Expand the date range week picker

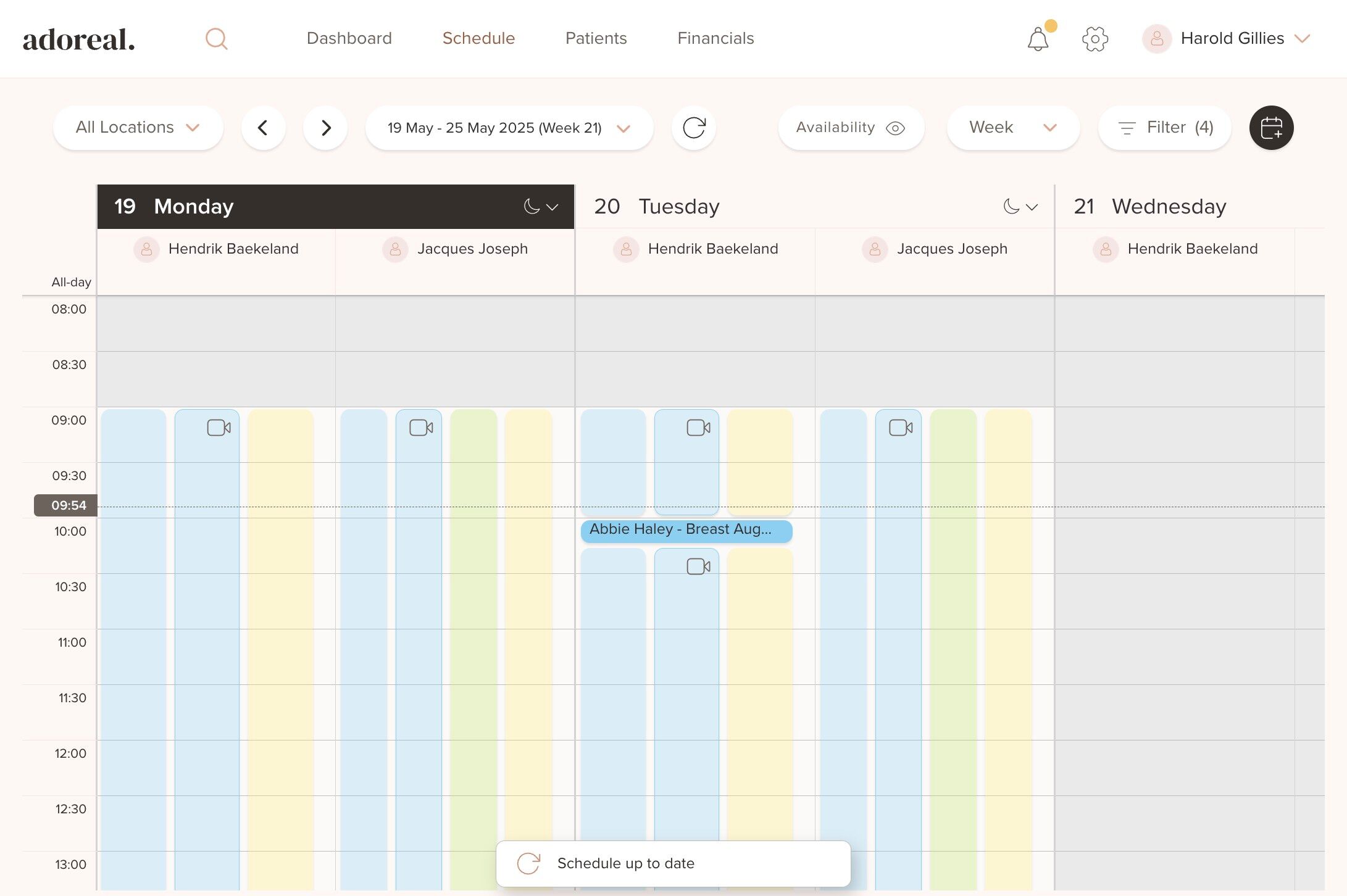(509, 128)
